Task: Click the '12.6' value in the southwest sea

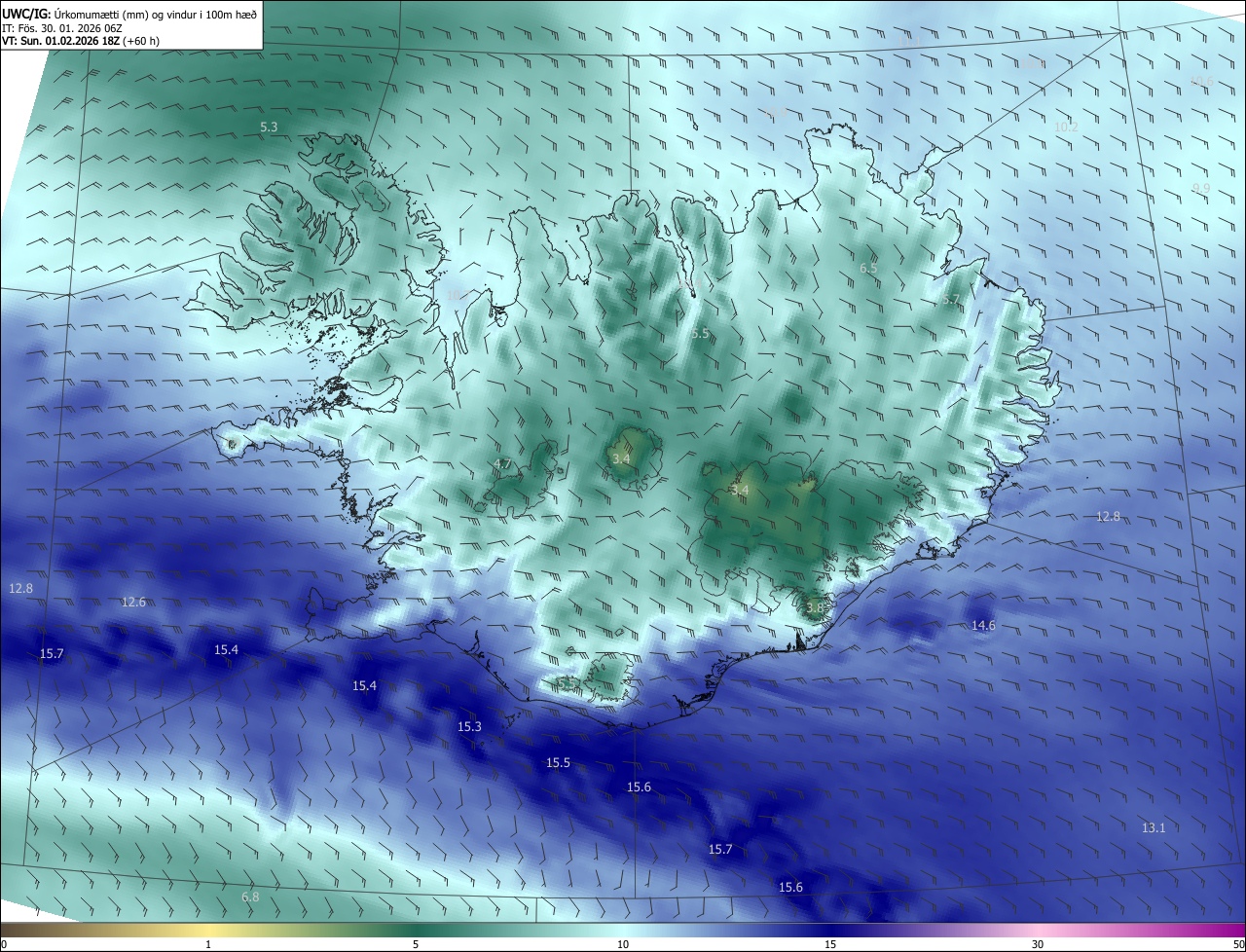Action: (x=133, y=602)
